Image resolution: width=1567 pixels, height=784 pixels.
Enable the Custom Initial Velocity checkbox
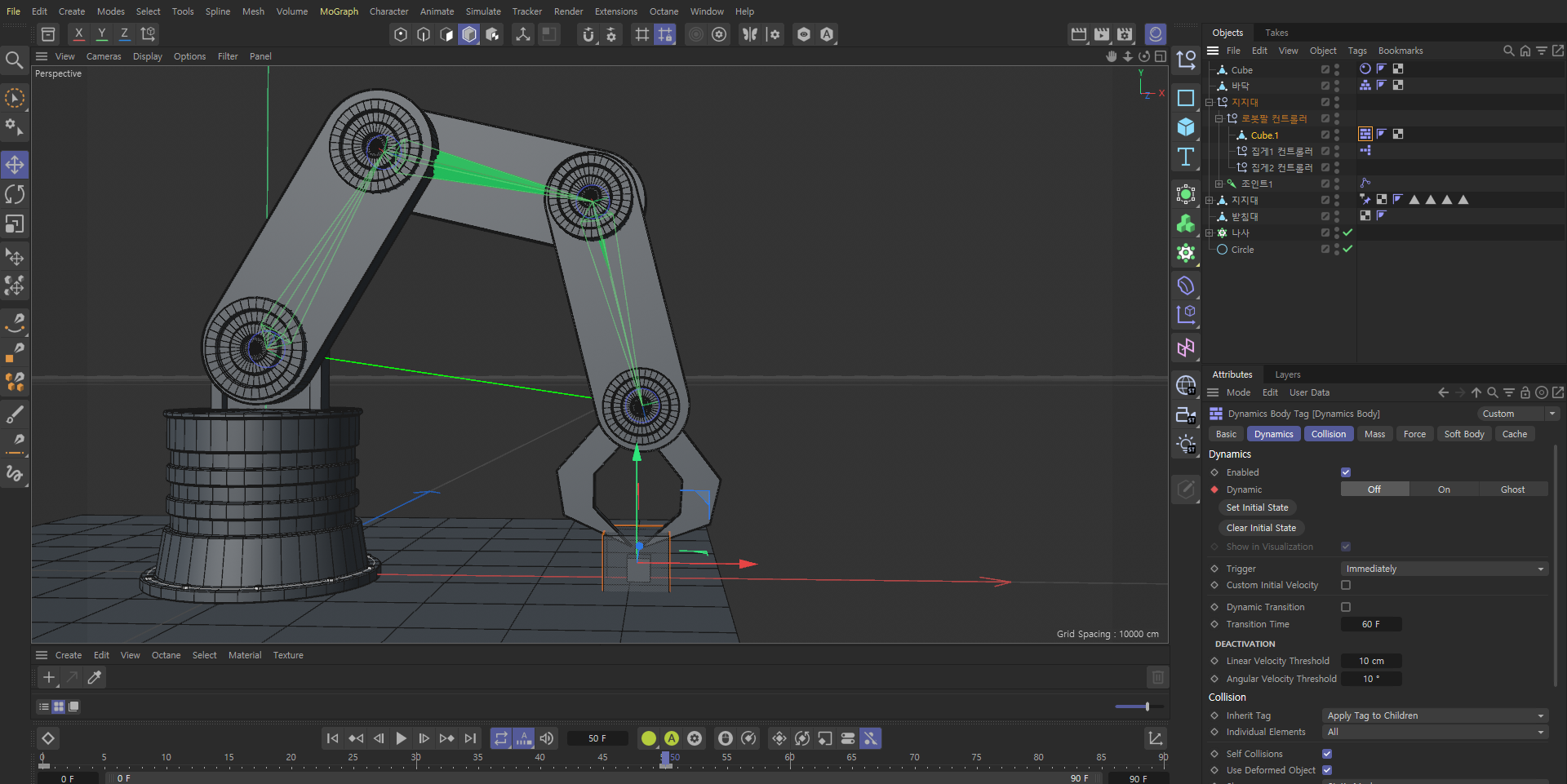coord(1346,585)
